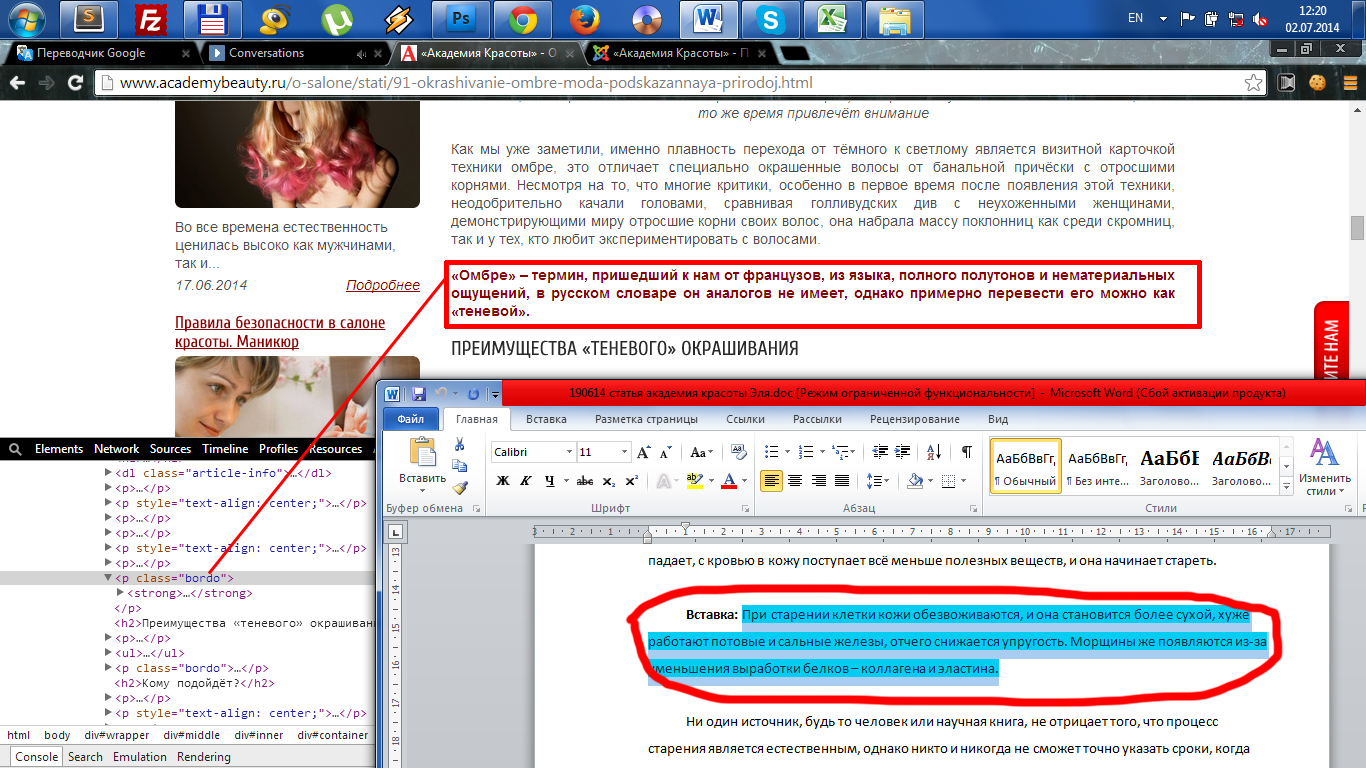The height and width of the screenshot is (768, 1366).
Task: Toggle Bold (Ж) formatting in Word
Action: click(503, 481)
